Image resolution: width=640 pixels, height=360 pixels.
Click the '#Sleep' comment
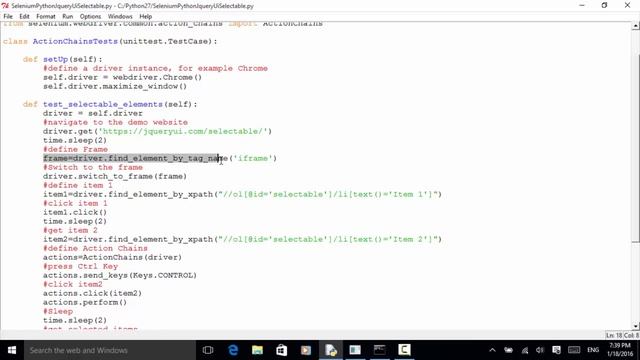click(58, 311)
